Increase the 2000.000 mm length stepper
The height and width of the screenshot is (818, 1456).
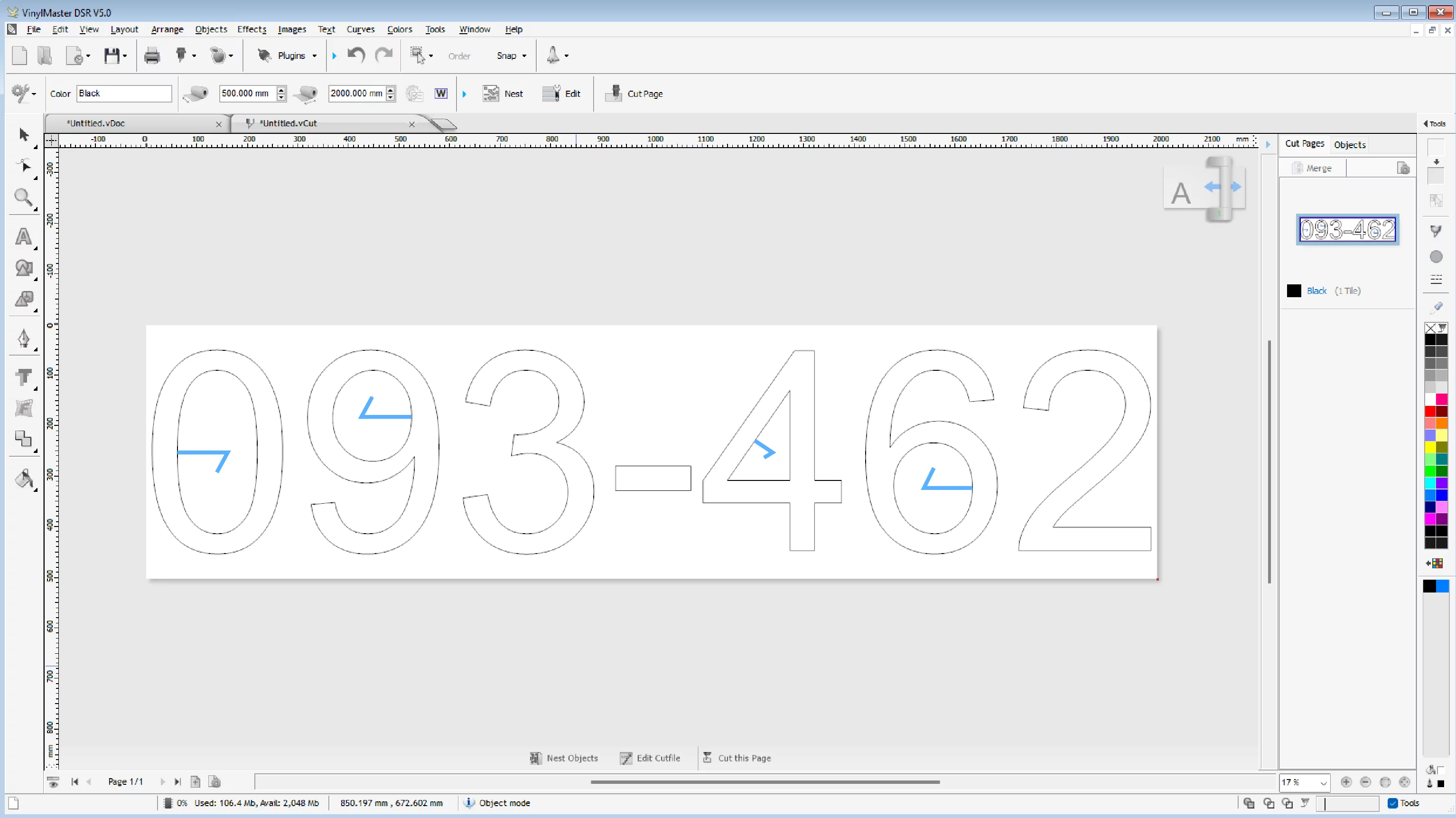[x=390, y=90]
